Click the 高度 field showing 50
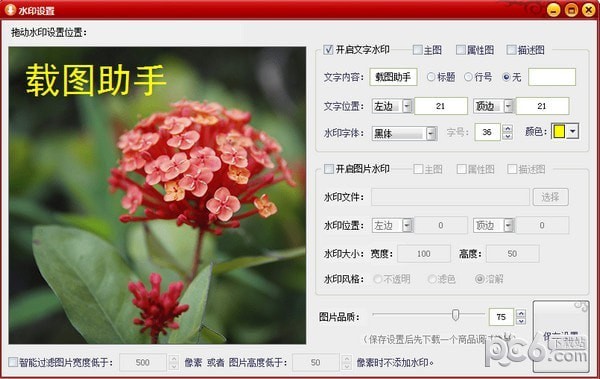The width and height of the screenshot is (600, 379). [x=513, y=253]
